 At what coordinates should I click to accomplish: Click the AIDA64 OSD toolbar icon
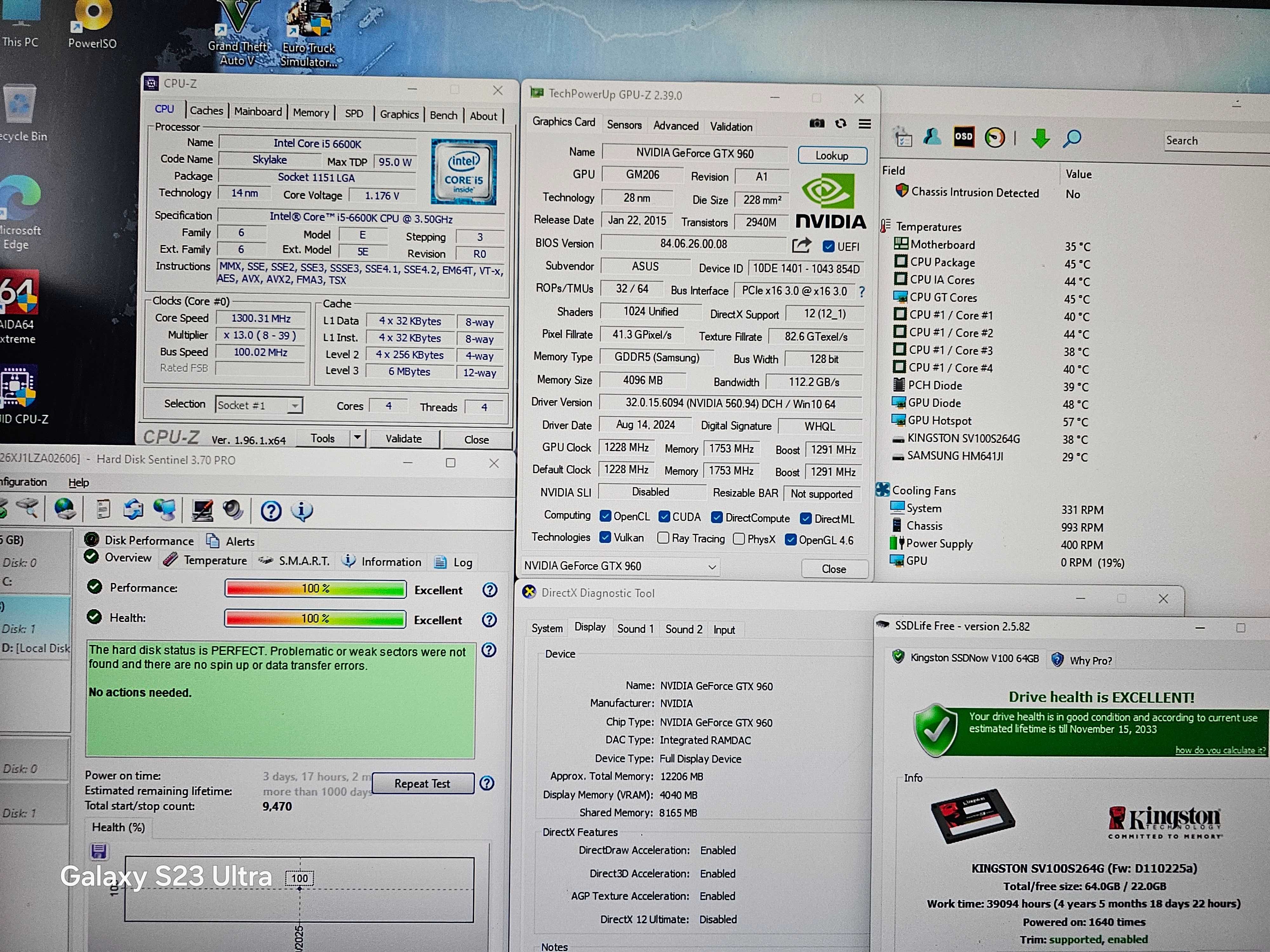[x=963, y=136]
